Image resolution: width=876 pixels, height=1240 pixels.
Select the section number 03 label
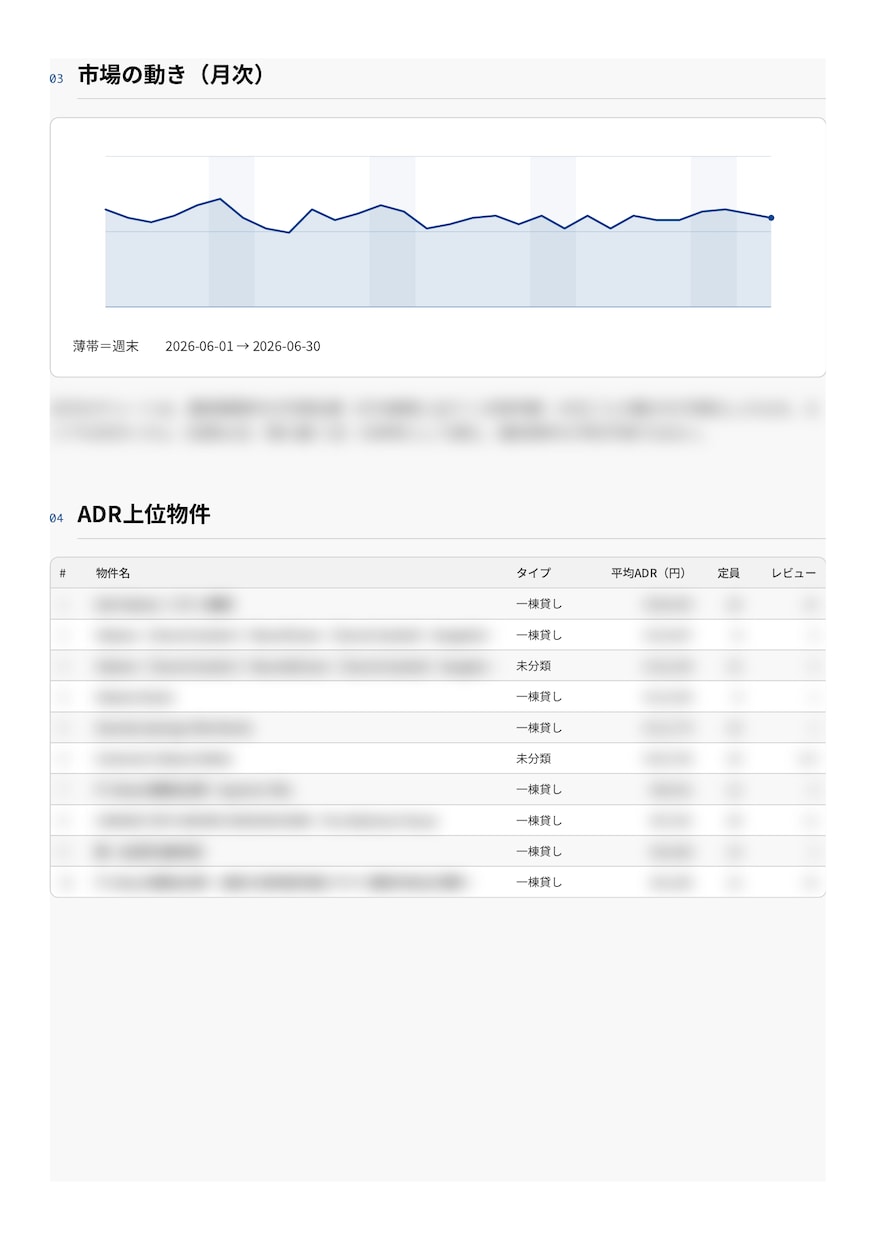click(56, 79)
